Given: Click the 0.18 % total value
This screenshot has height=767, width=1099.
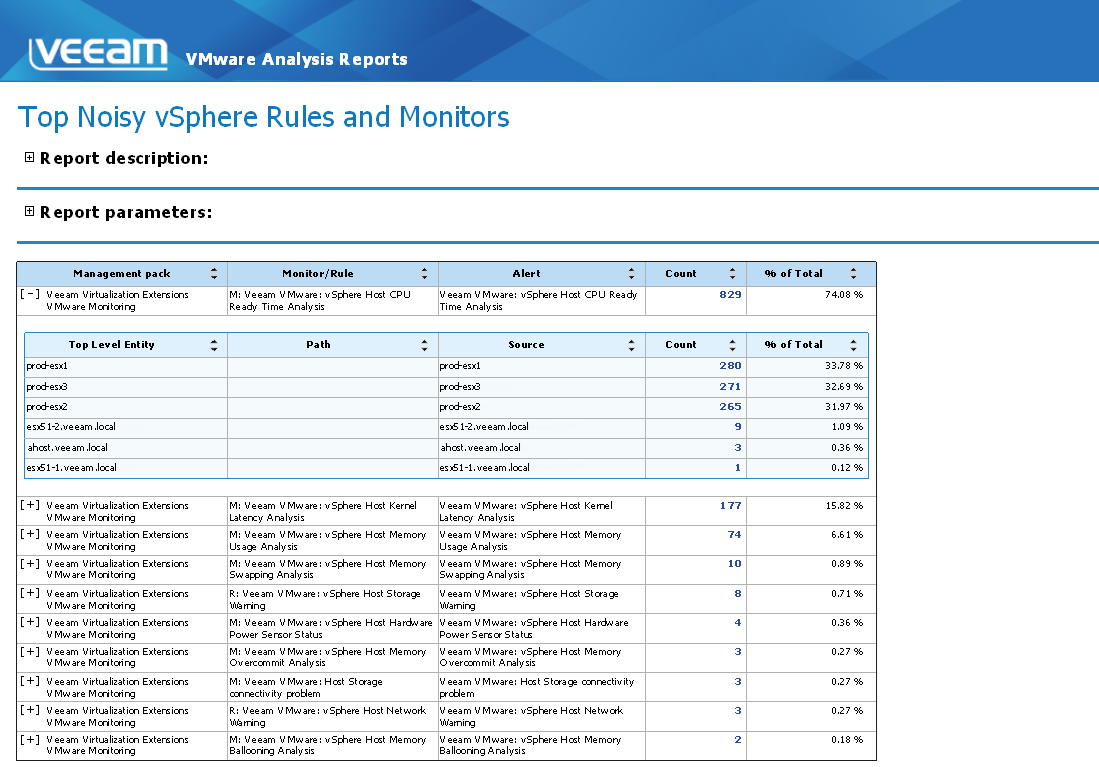Looking at the screenshot, I should pyautogui.click(x=847, y=740).
